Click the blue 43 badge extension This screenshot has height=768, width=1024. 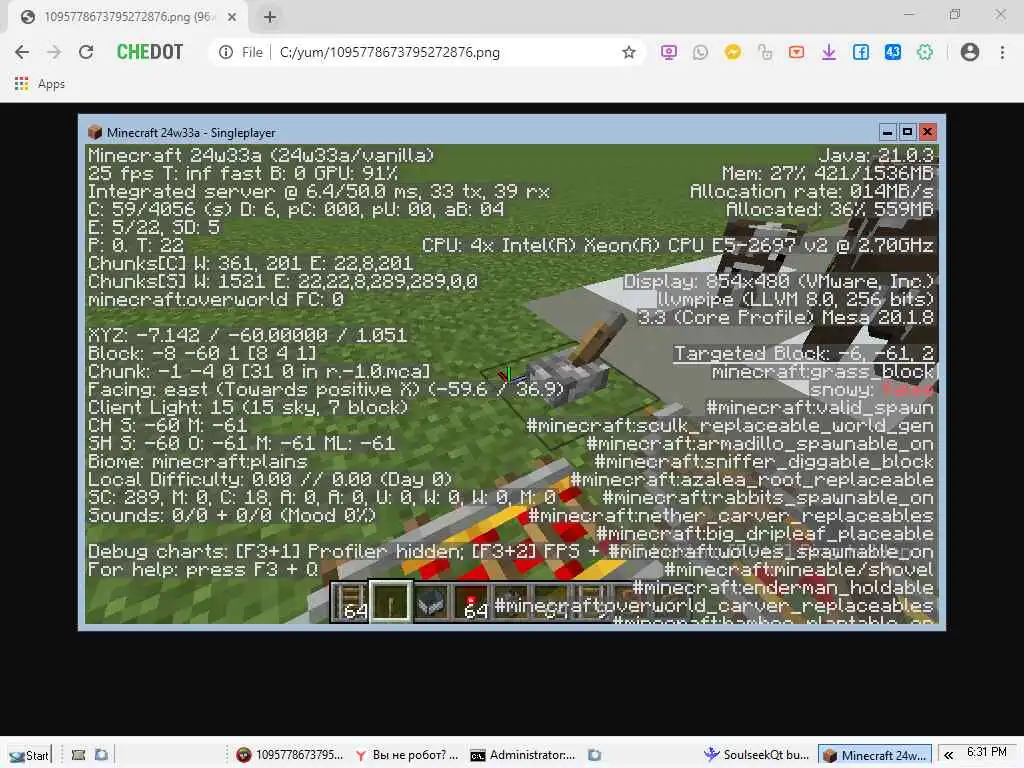tap(893, 52)
